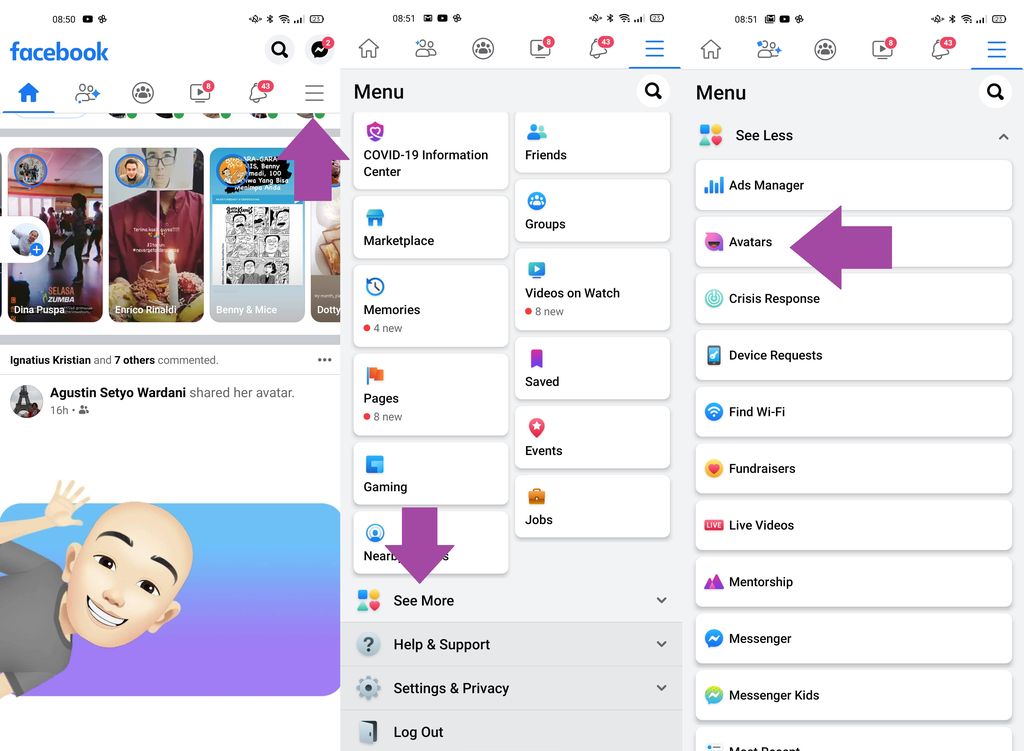This screenshot has width=1024, height=751.
Task: Tap hamburger menu tab in middle screen
Action: (x=654, y=48)
